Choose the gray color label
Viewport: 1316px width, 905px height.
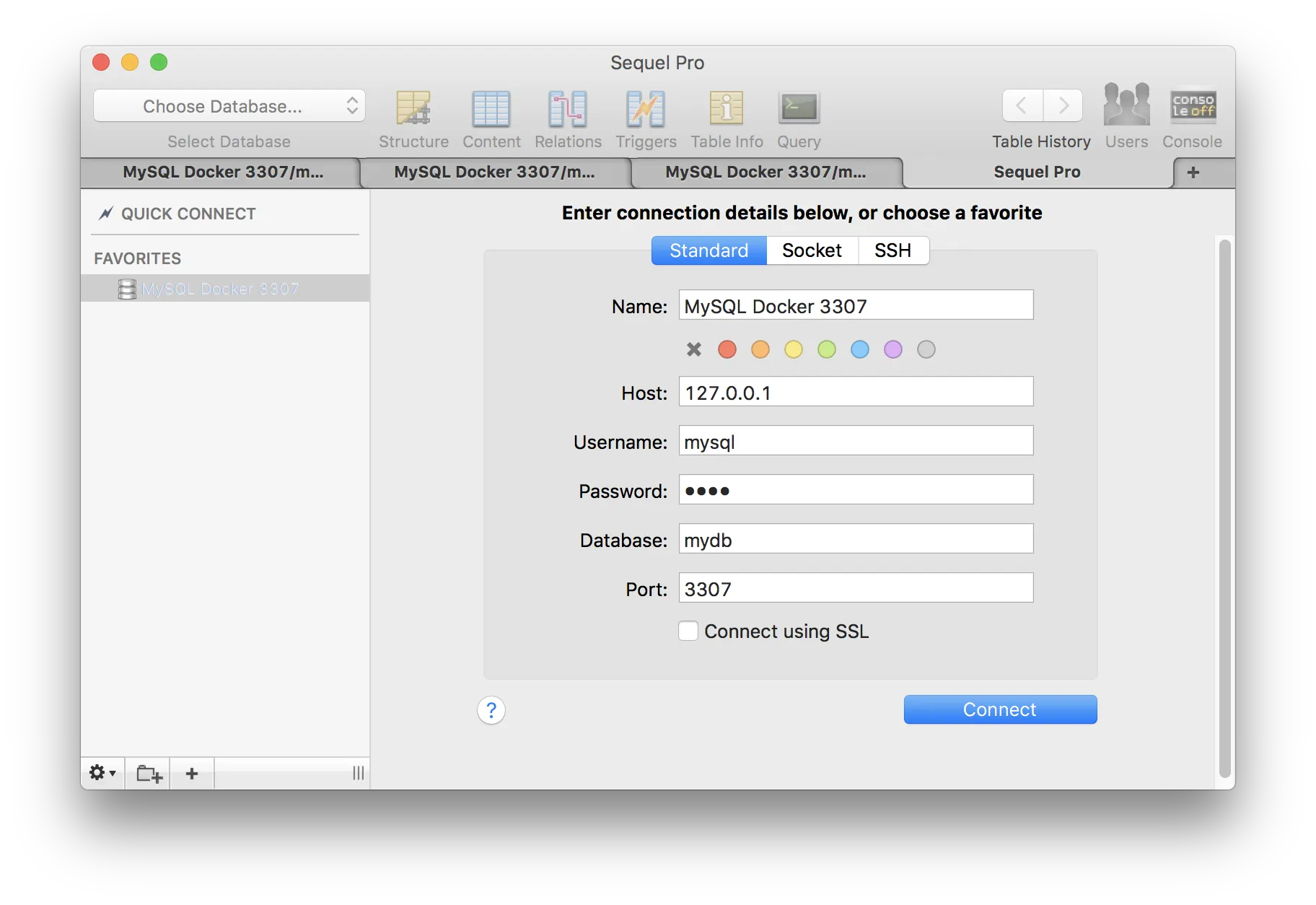(926, 349)
